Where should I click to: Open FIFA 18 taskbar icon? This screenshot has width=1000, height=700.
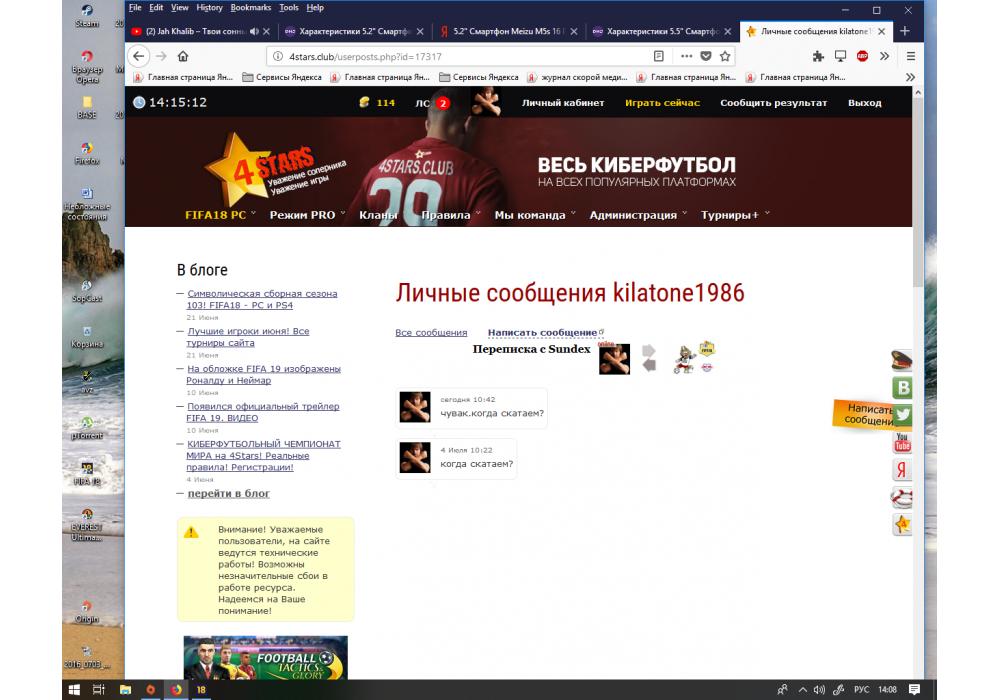[x=202, y=690]
